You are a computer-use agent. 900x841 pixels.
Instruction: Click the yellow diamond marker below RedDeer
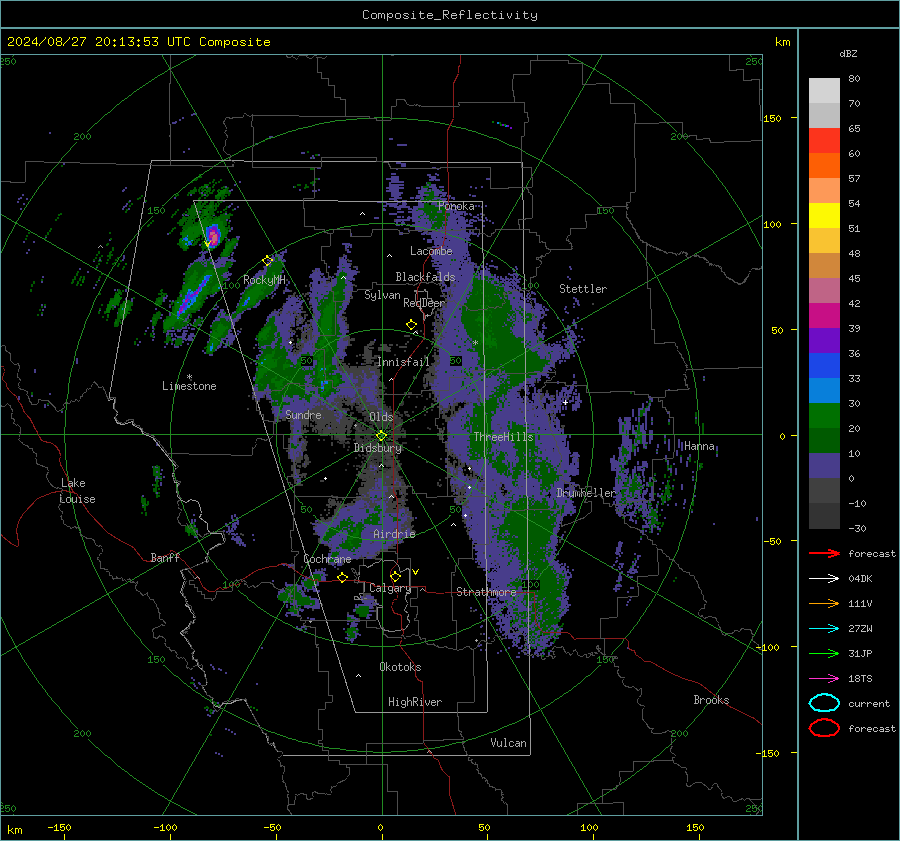click(411, 325)
